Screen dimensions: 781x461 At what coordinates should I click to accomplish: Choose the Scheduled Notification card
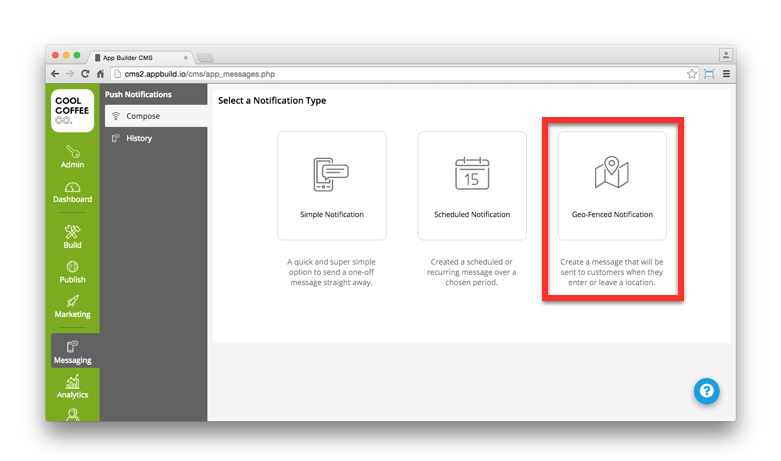point(472,186)
